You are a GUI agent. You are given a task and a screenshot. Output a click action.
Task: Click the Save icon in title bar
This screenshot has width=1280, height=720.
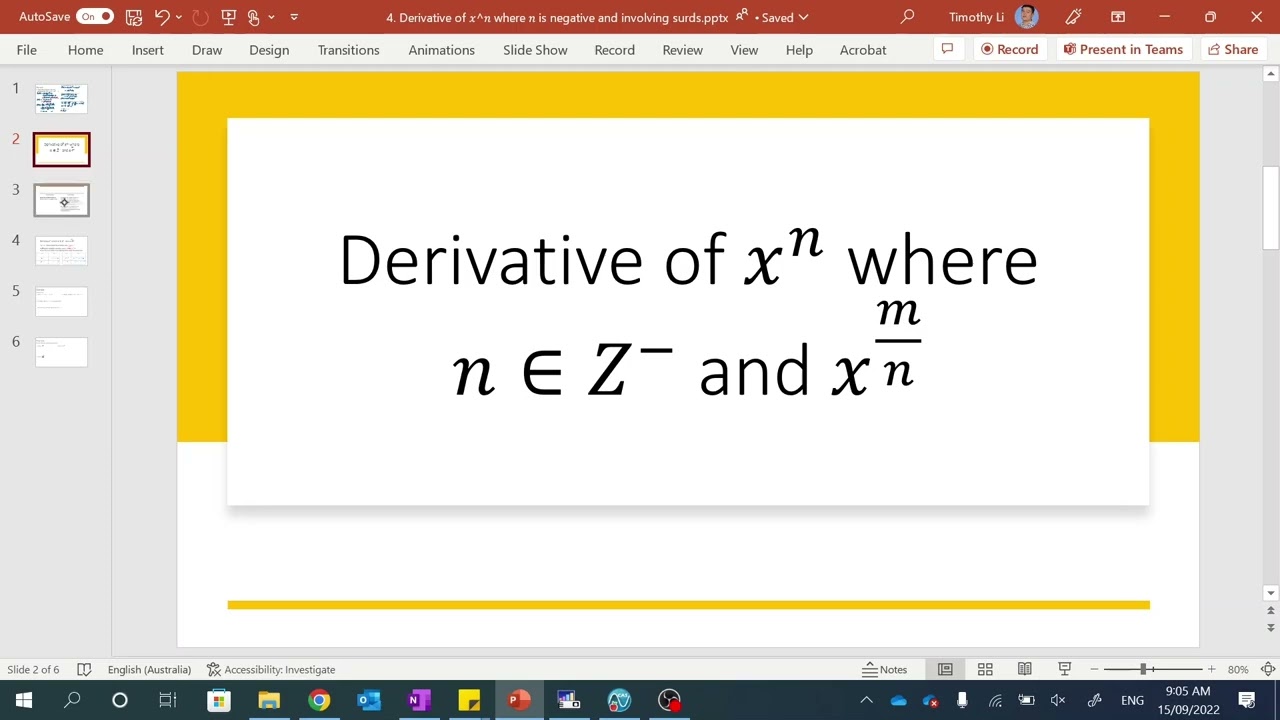tap(134, 17)
